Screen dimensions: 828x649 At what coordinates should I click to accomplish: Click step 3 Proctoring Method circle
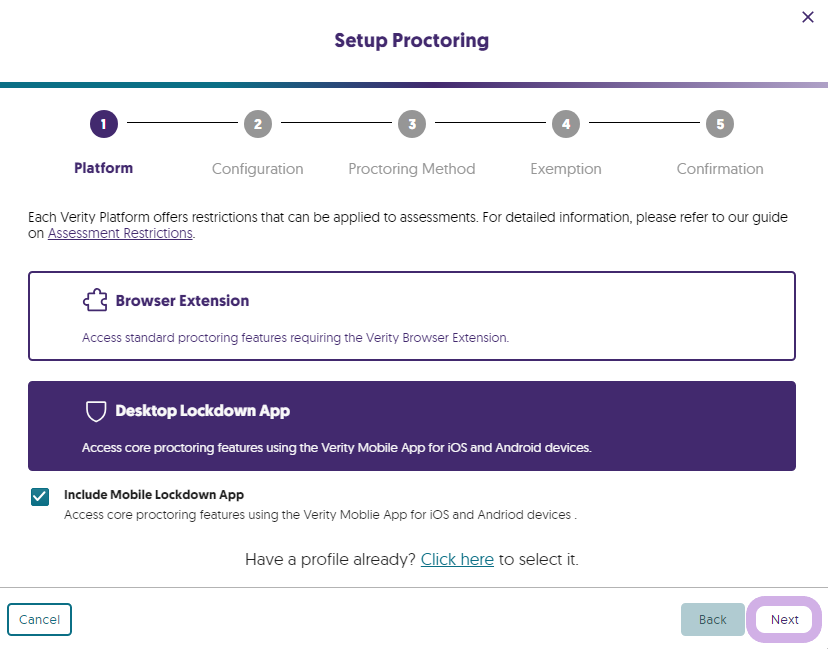coord(411,124)
